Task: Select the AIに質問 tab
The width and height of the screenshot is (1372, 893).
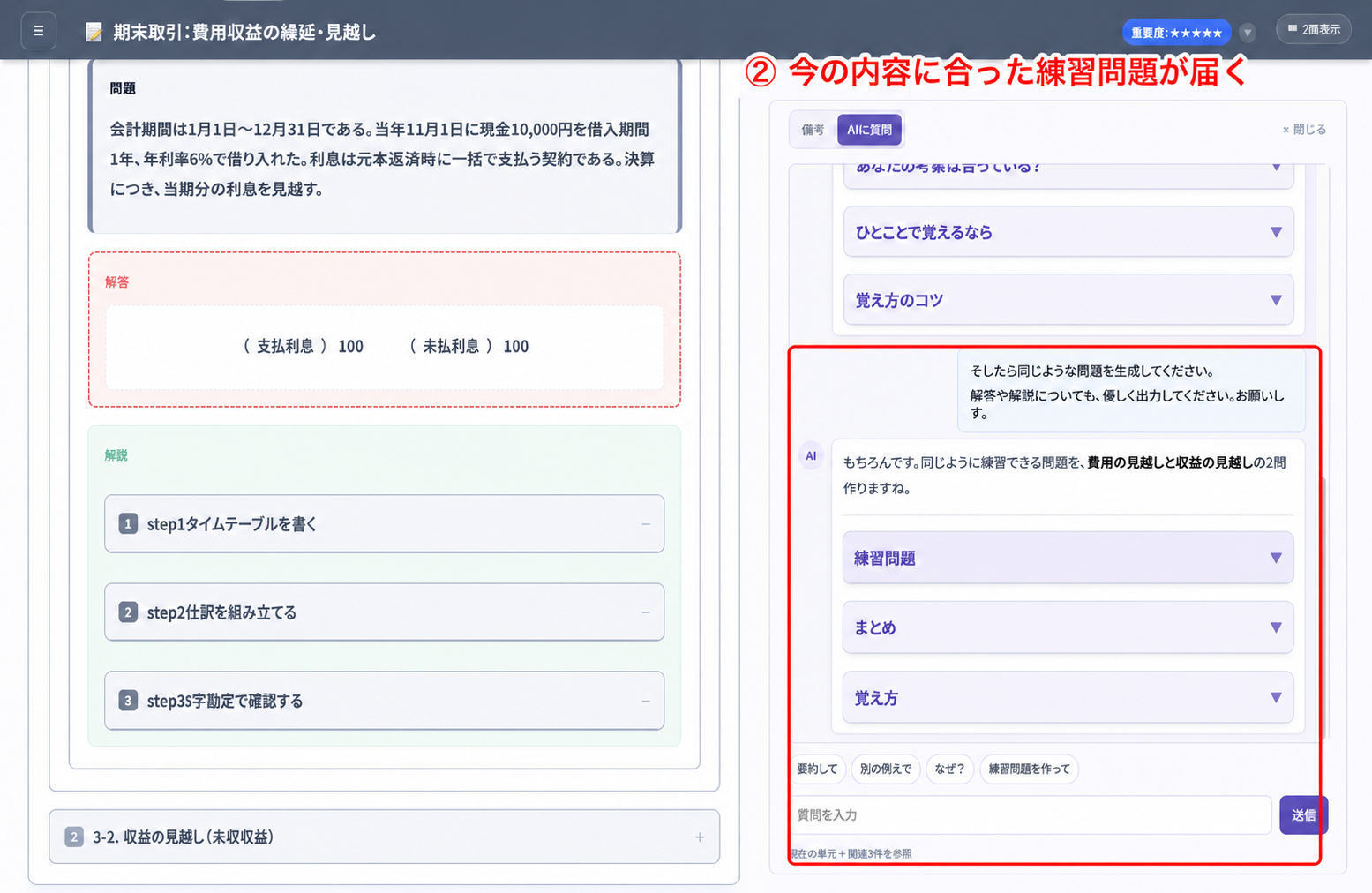Action: (869, 130)
